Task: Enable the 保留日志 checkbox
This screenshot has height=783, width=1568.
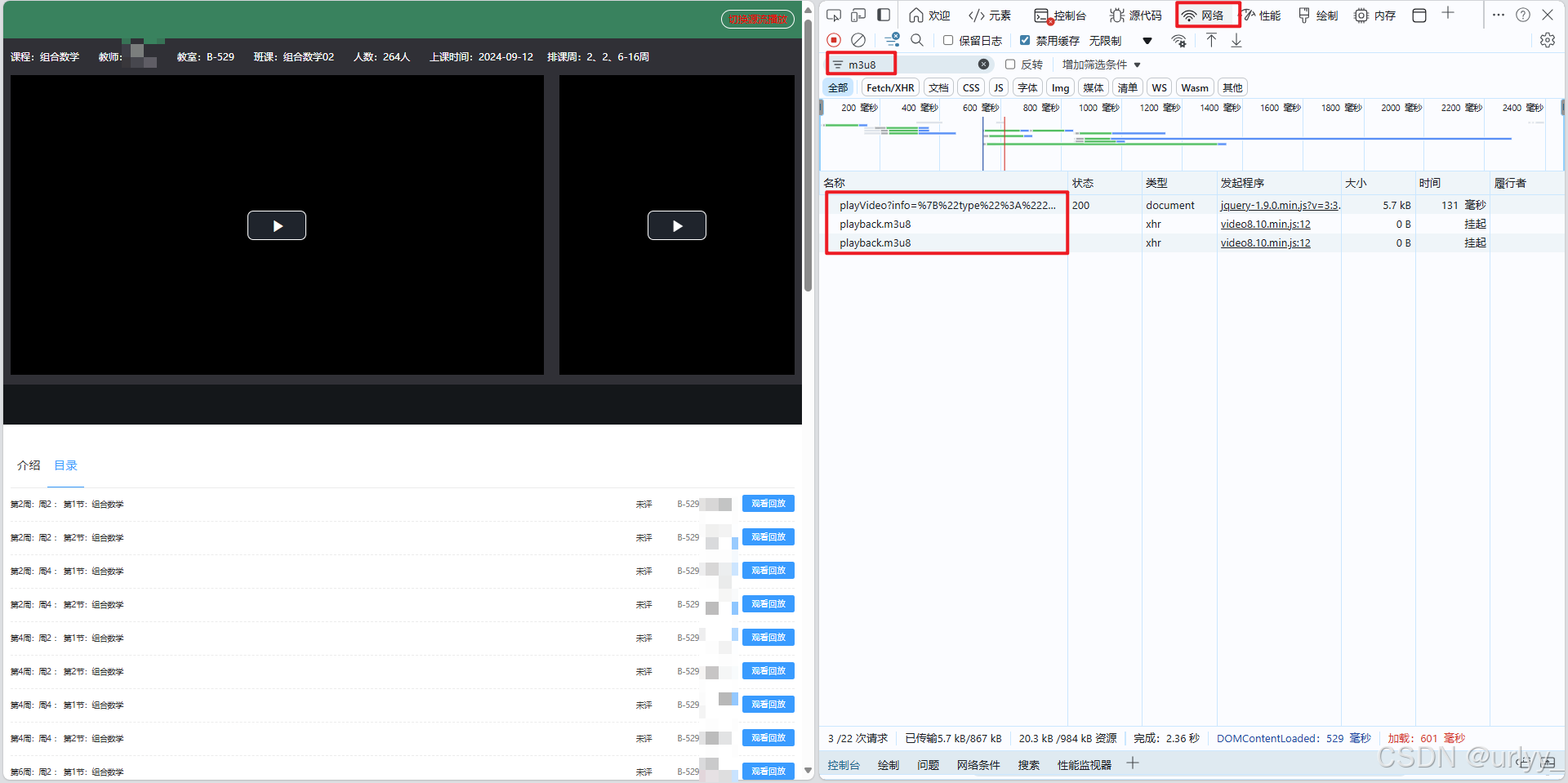Action: pos(948,40)
